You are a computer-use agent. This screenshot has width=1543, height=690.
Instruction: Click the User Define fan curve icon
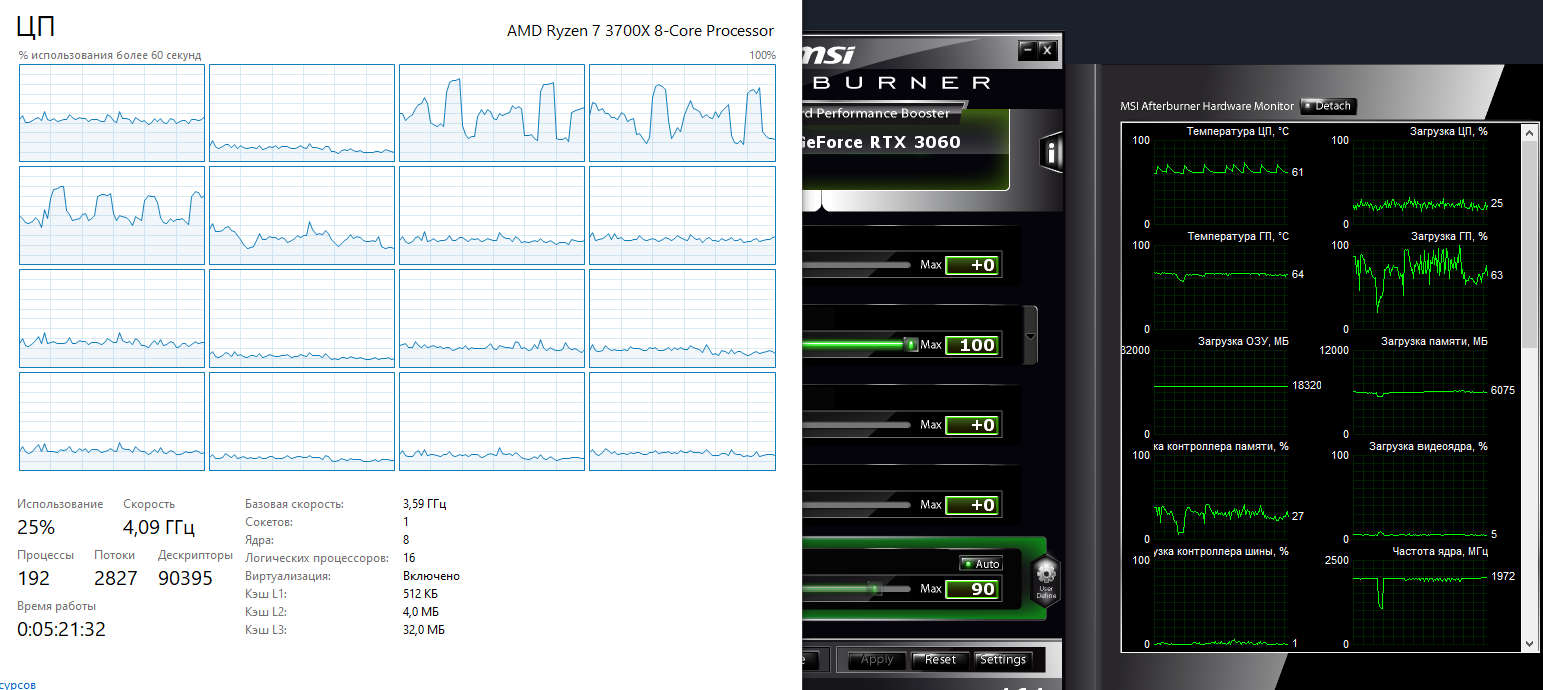pyautogui.click(x=1046, y=579)
